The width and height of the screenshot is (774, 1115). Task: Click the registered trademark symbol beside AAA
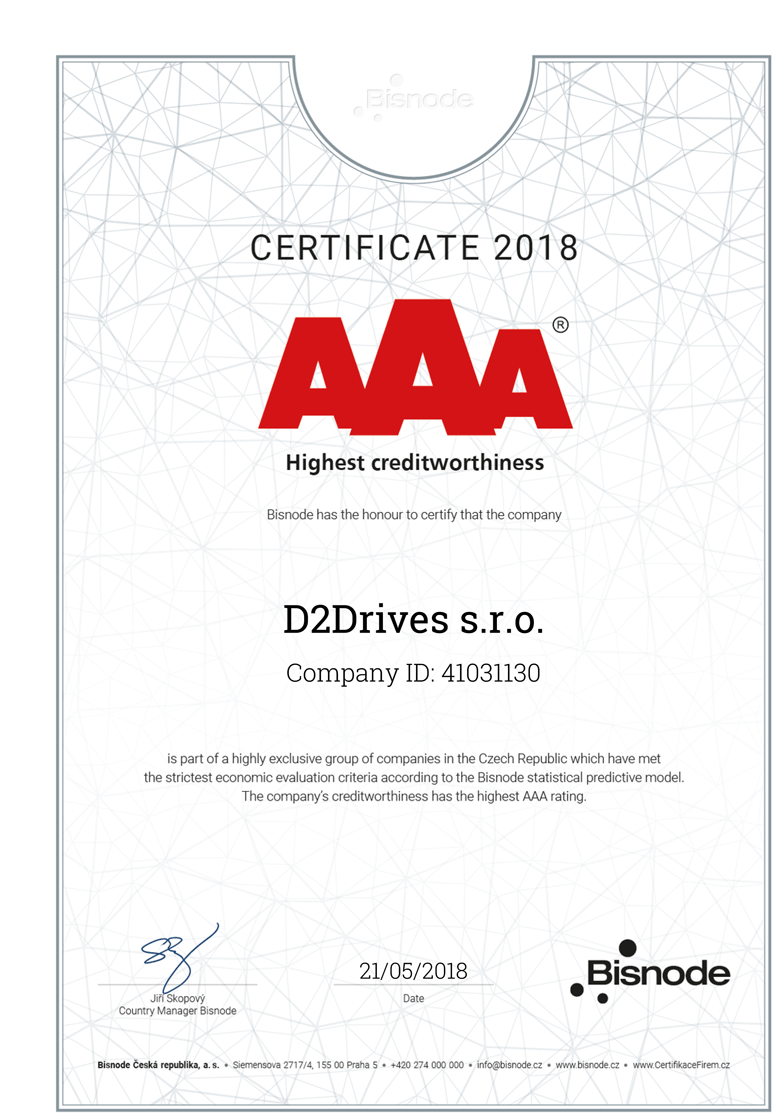pyautogui.click(x=561, y=325)
